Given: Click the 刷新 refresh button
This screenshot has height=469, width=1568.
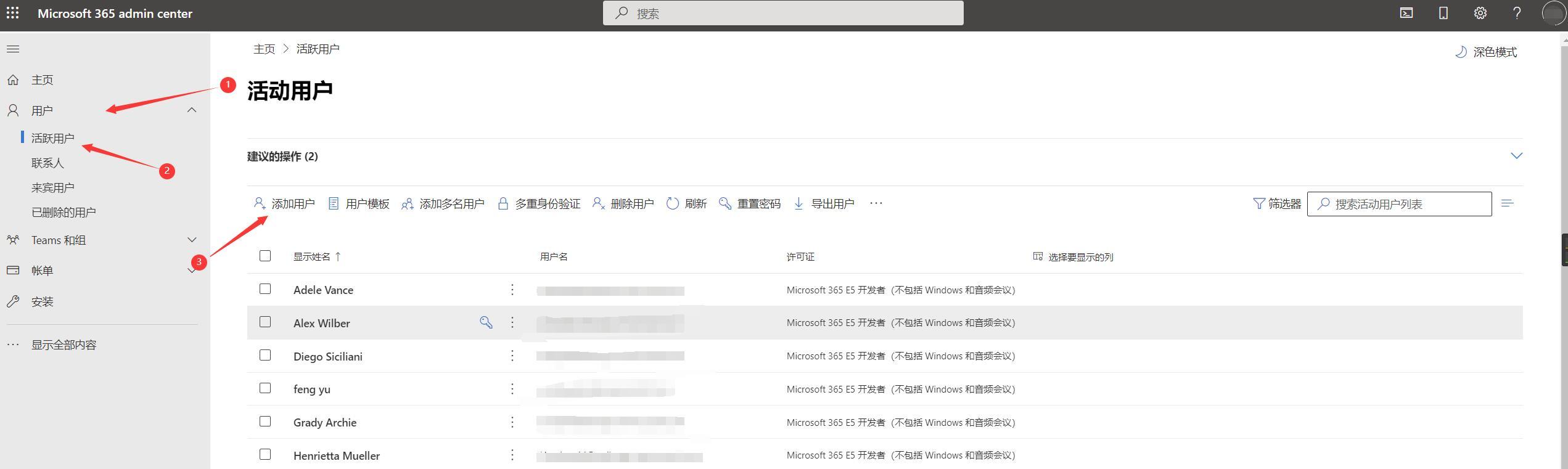Looking at the screenshot, I should pos(686,203).
